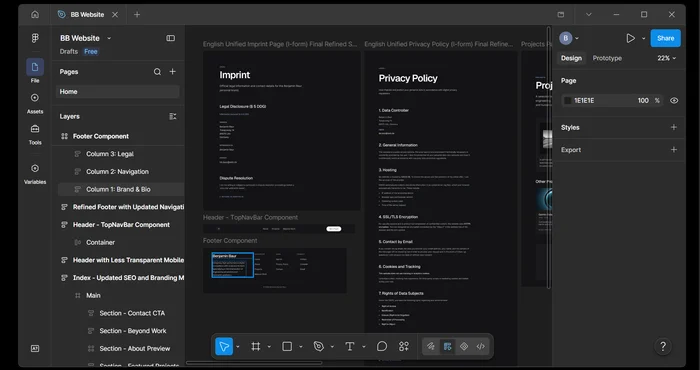Select the Column 2: Navigation layer
This screenshot has width=700, height=370.
pyautogui.click(x=118, y=171)
